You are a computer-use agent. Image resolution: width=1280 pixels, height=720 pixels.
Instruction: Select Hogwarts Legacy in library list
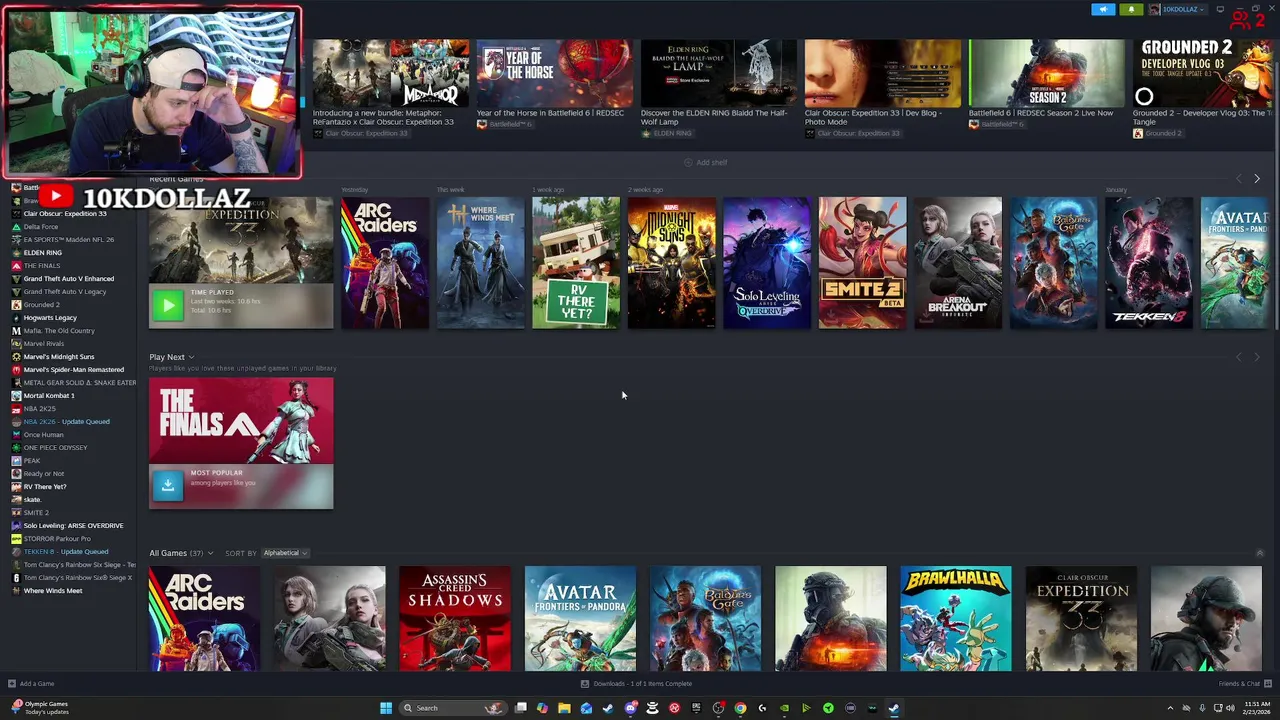(x=50, y=318)
